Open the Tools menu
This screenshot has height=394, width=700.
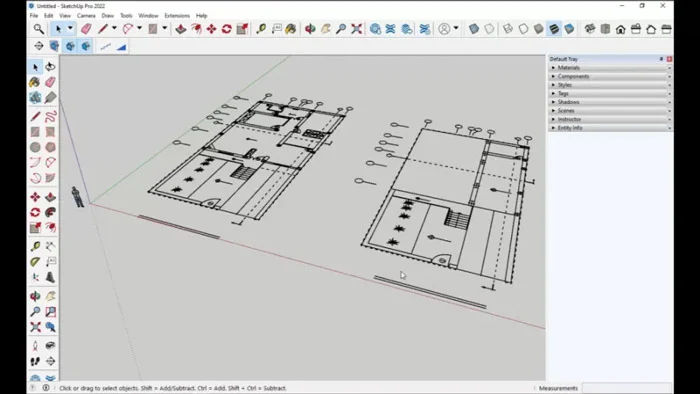[126, 16]
